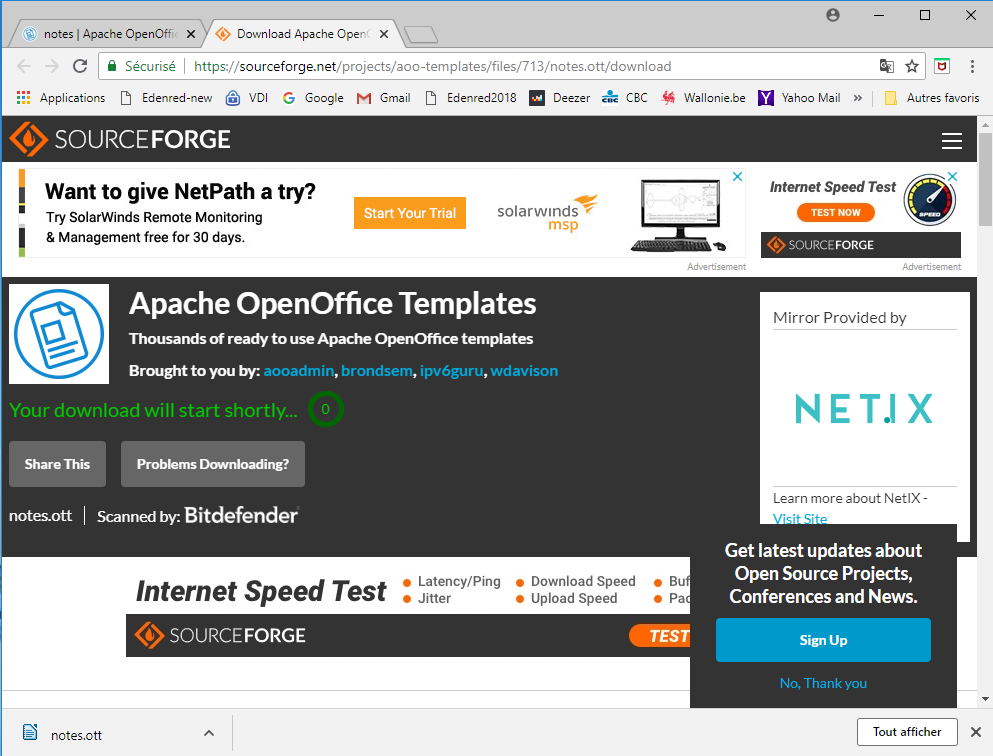The width and height of the screenshot is (993, 756).
Task: Click the scrollbar down arrow
Action: [x=985, y=699]
